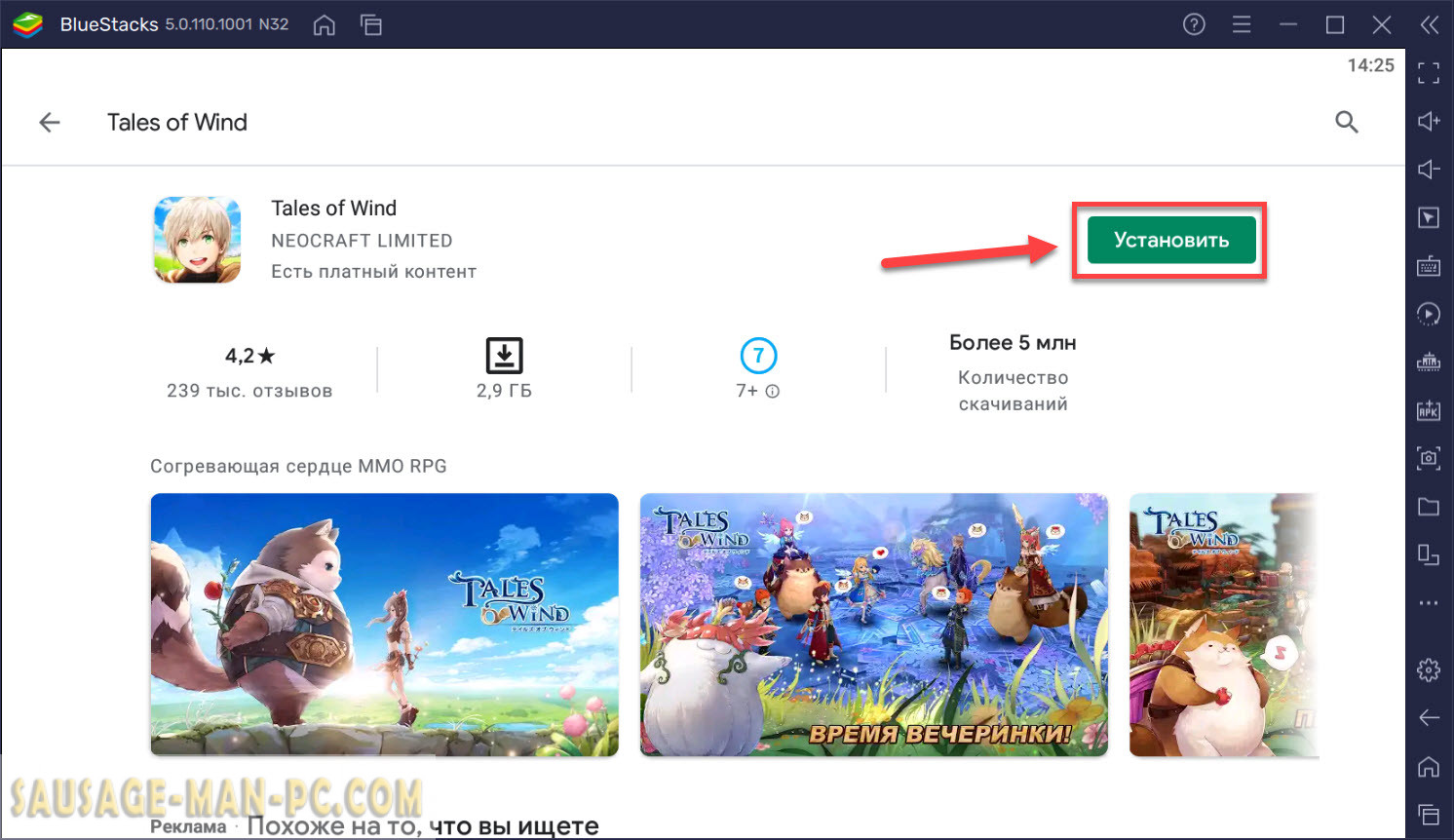1454x840 pixels.
Task: Maximize the BlueStacks window
Action: click(x=1335, y=24)
